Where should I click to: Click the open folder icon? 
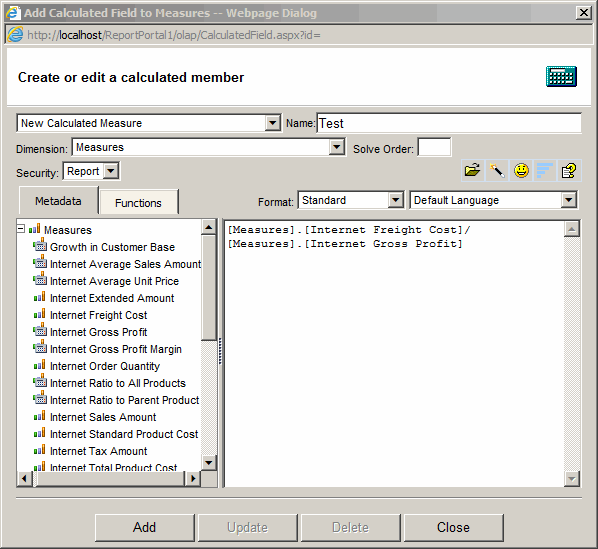coord(473,170)
